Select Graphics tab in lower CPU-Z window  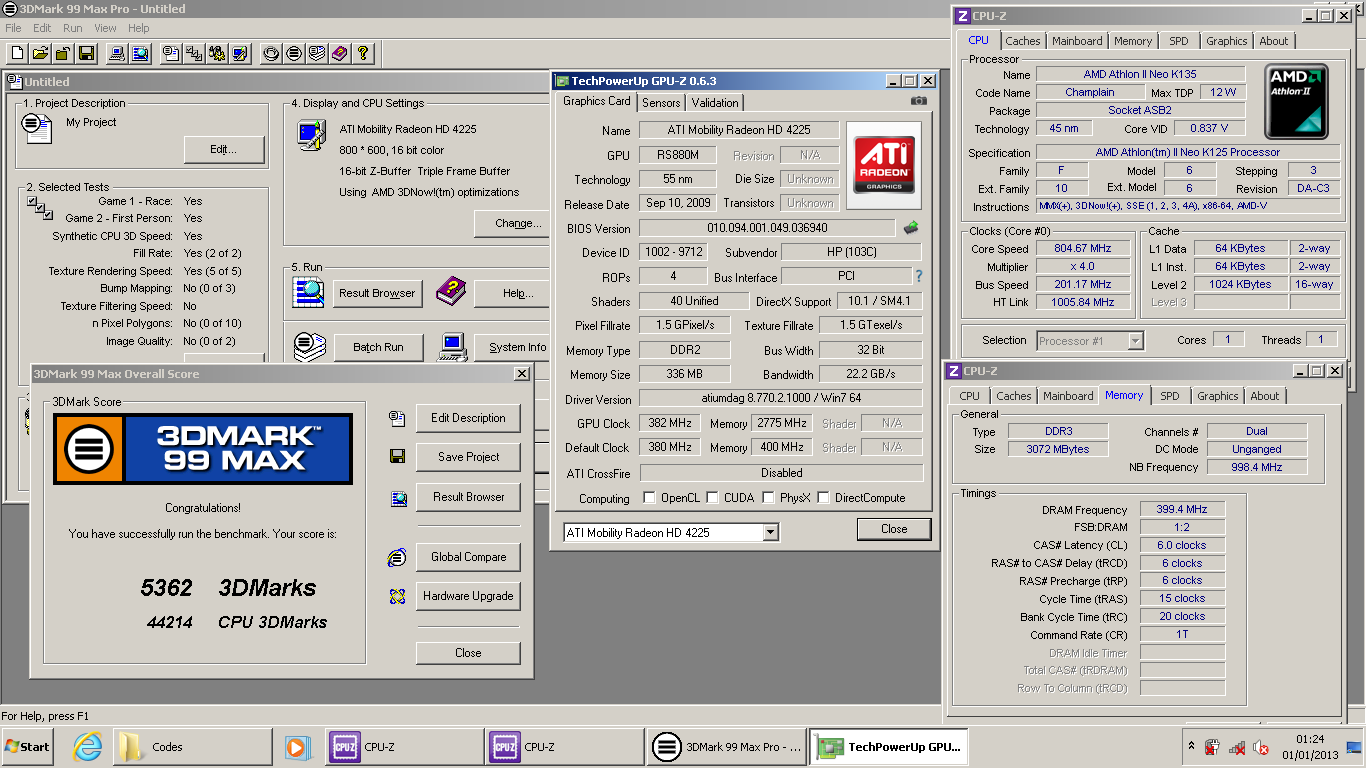pos(1218,396)
